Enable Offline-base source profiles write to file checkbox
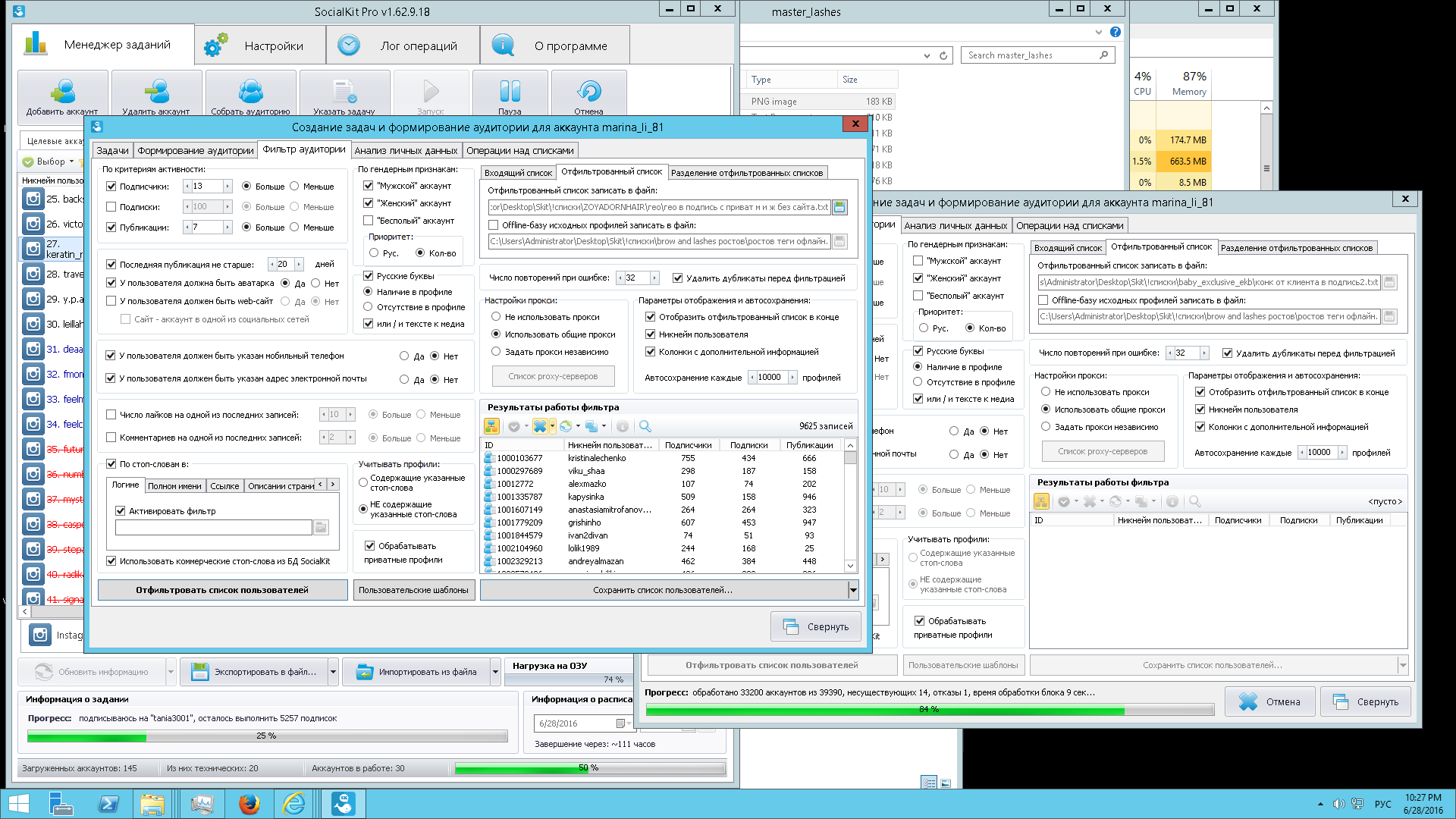Screen dimensions: 1456x819 click(494, 225)
